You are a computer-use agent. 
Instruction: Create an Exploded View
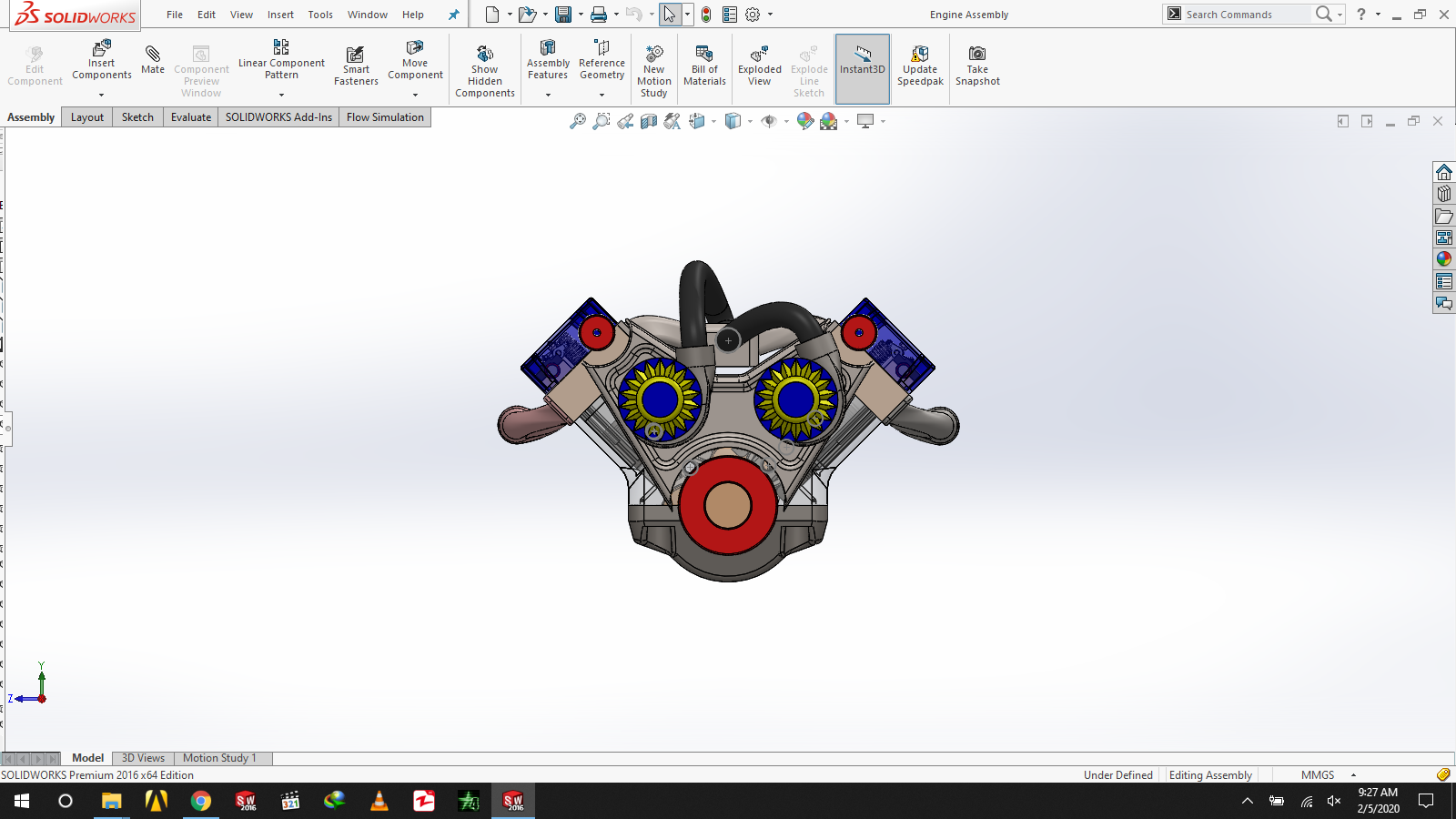[760, 66]
